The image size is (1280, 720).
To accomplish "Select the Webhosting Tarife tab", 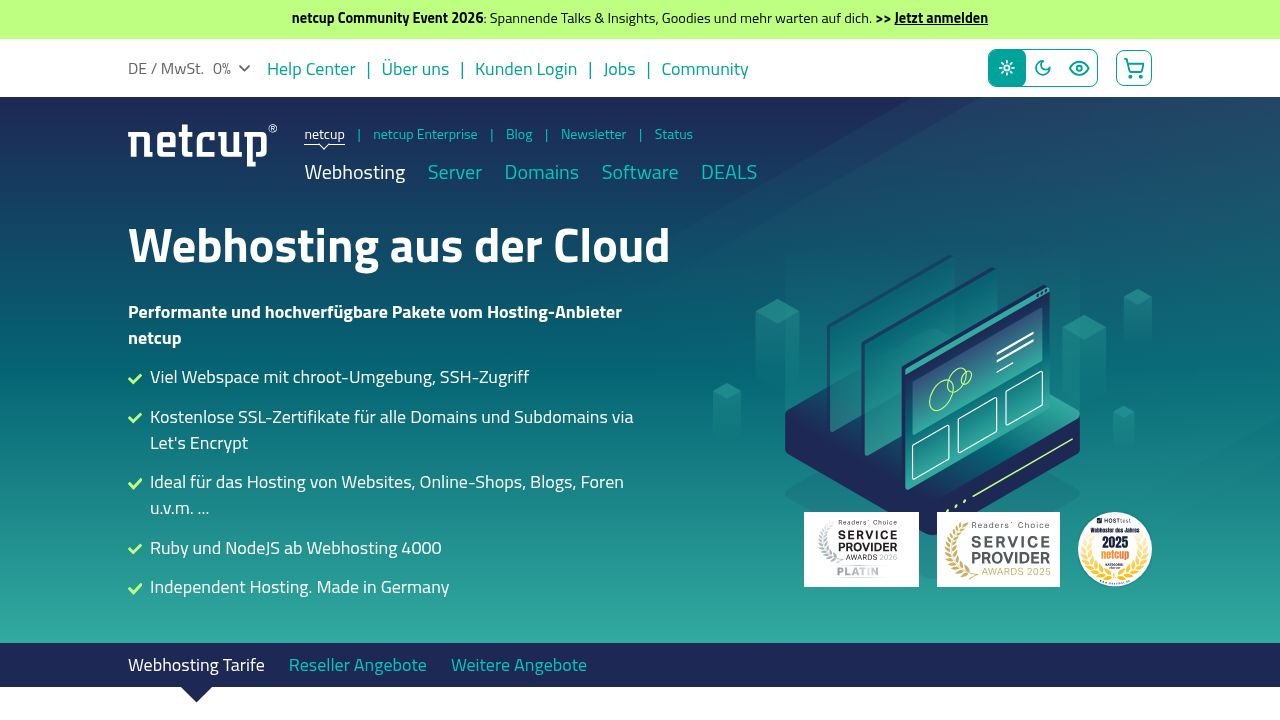I will point(196,665).
